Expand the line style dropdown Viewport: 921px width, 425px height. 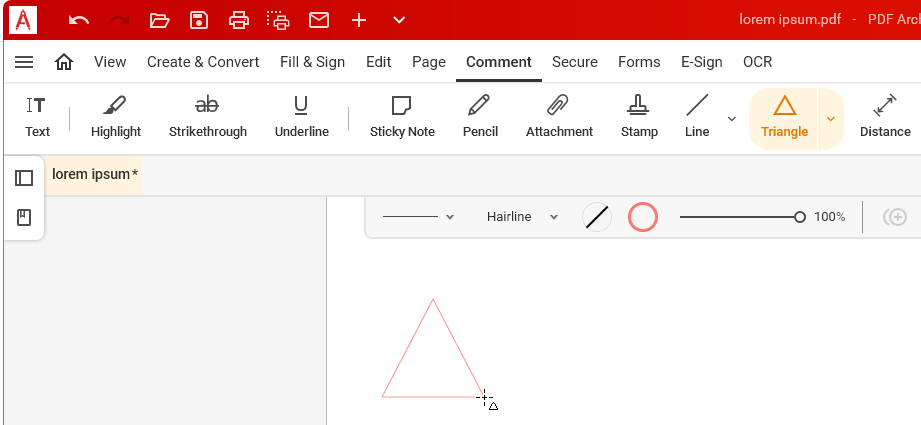[418, 217]
